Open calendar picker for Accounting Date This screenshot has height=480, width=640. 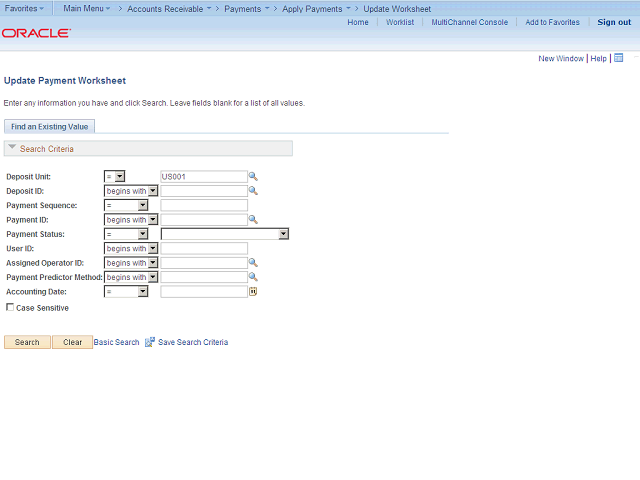click(x=253, y=291)
